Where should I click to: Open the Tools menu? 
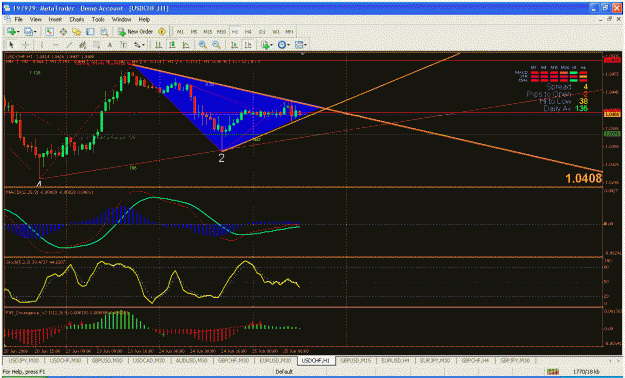pyautogui.click(x=98, y=20)
